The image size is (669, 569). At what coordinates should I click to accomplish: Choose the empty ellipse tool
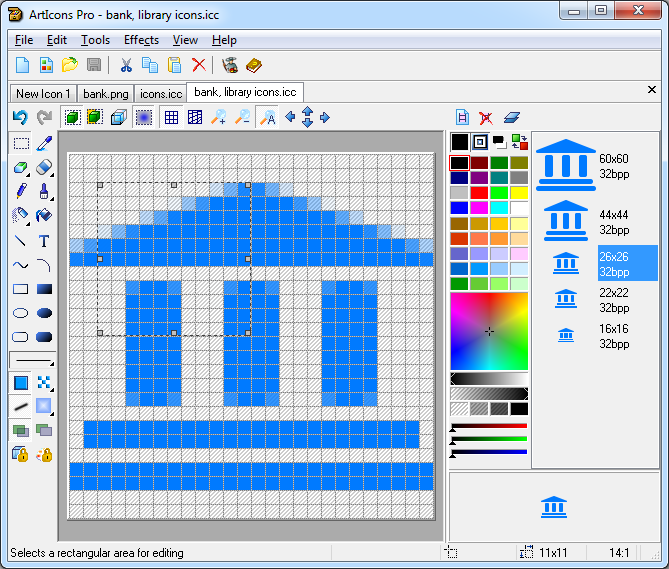tap(21, 313)
